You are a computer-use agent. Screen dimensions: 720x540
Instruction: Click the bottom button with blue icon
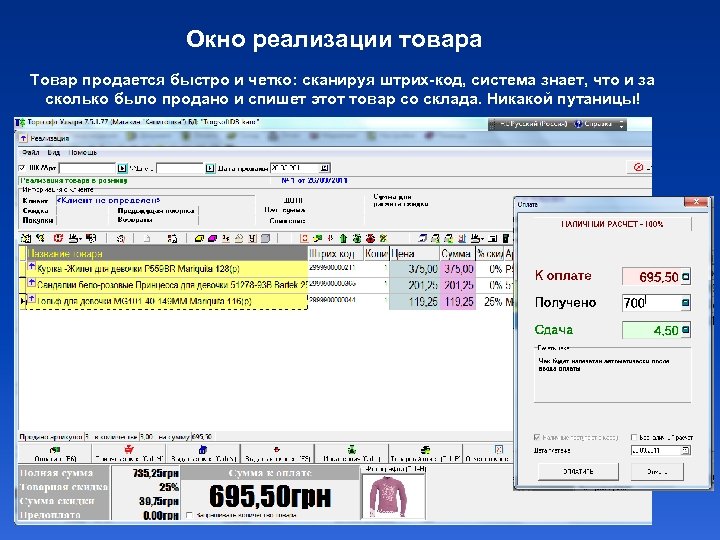coord(203,454)
